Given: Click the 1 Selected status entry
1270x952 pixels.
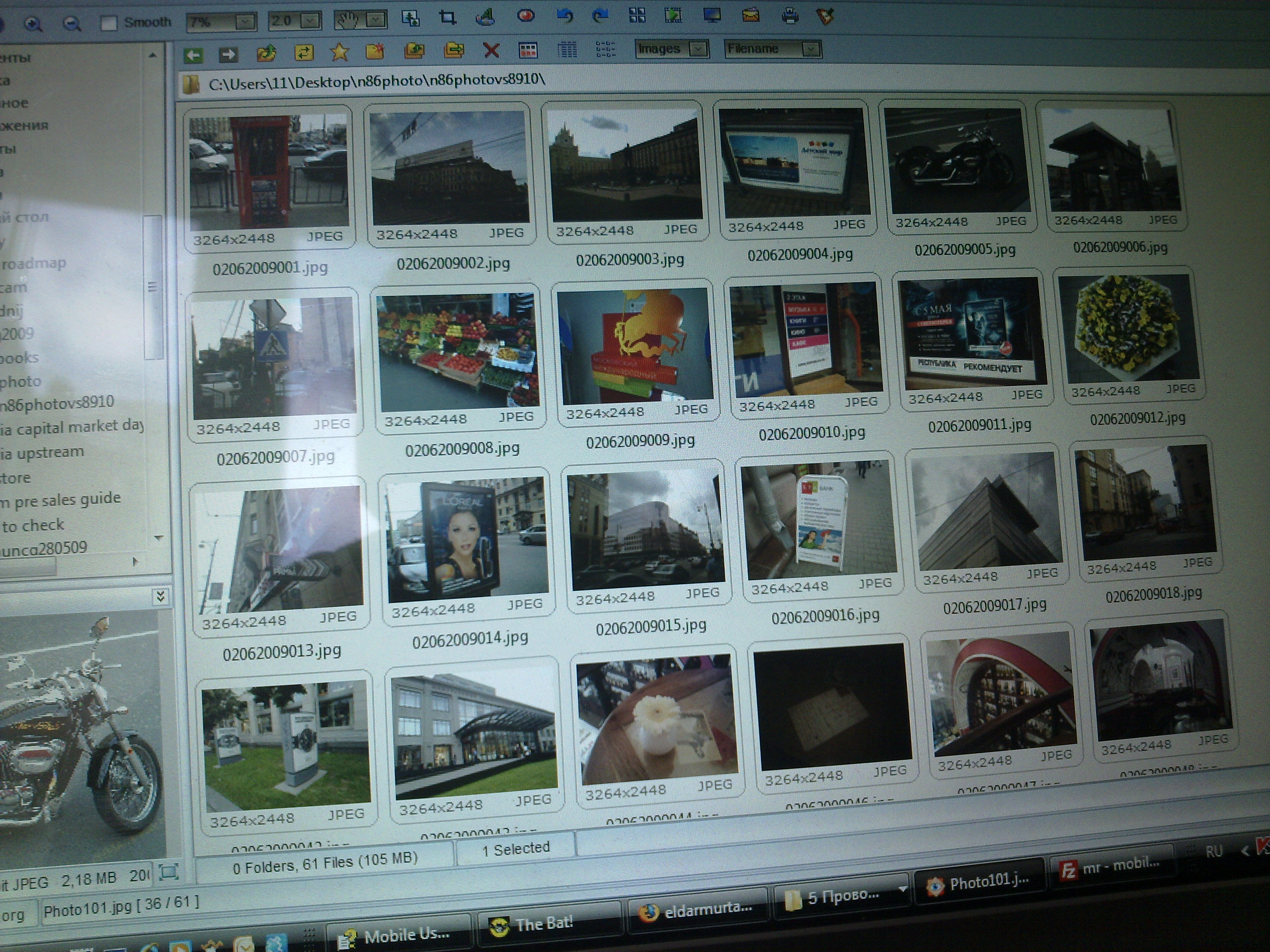Looking at the screenshot, I should coord(516,849).
